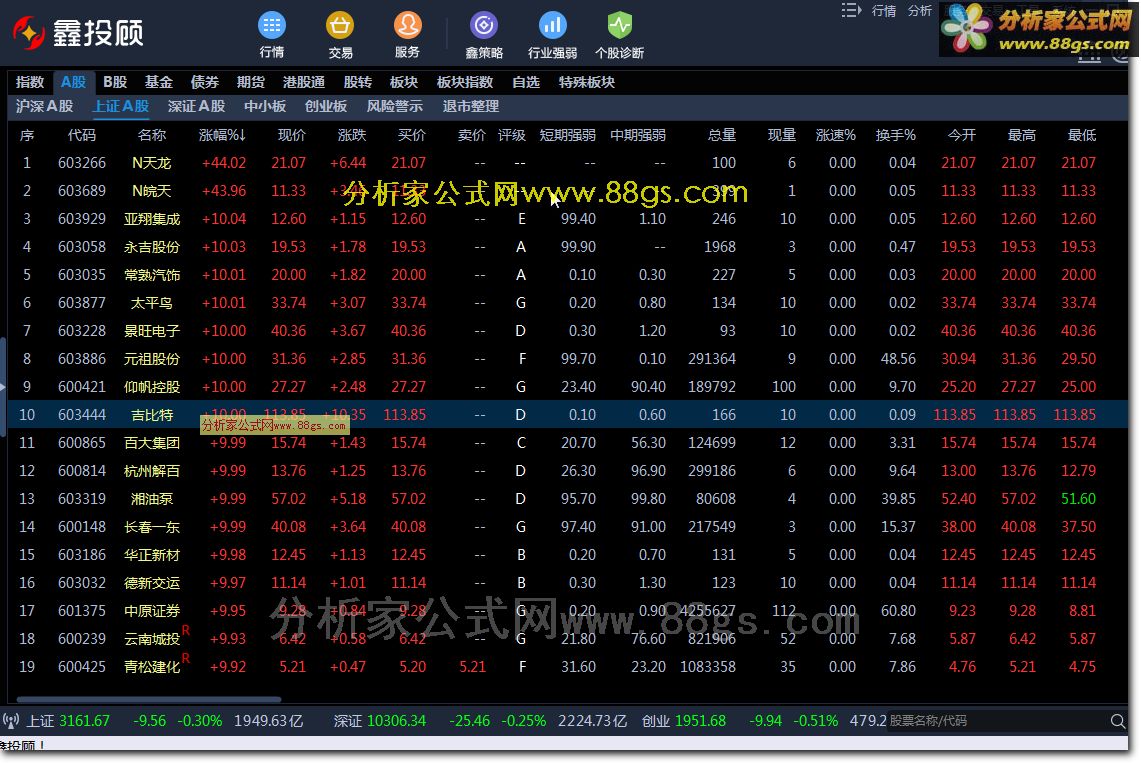
Task: Click the 鑫投顾 logo
Action: (x=78, y=33)
